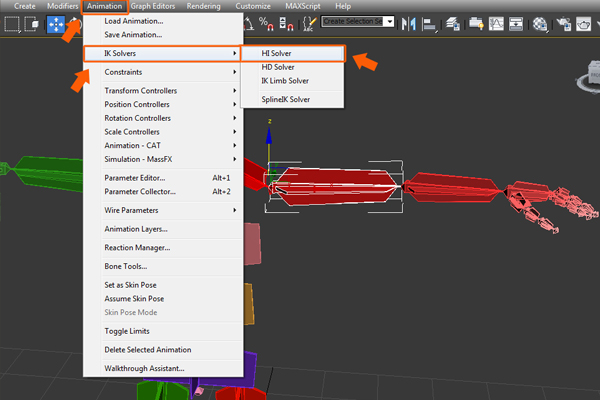This screenshot has width=600, height=400.
Task: Open the MAXScript menu
Action: (x=303, y=6)
